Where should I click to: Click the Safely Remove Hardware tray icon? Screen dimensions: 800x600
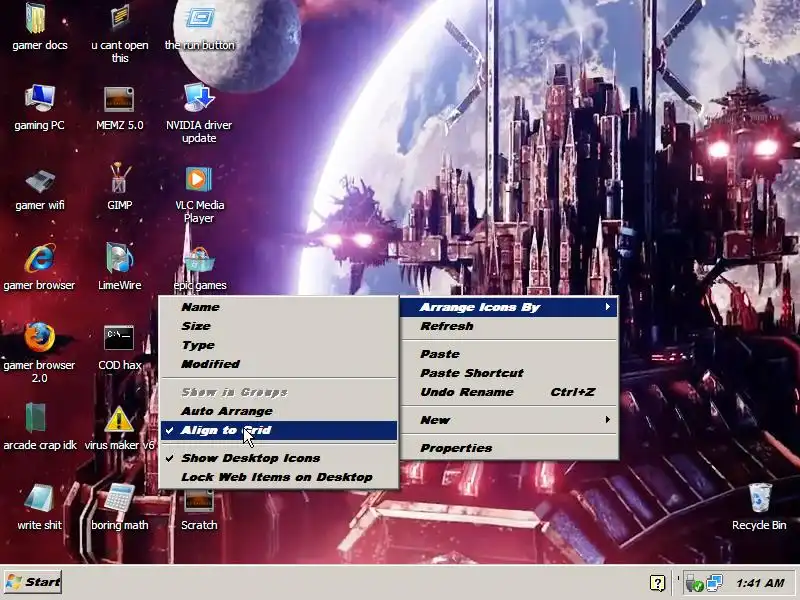(694, 583)
